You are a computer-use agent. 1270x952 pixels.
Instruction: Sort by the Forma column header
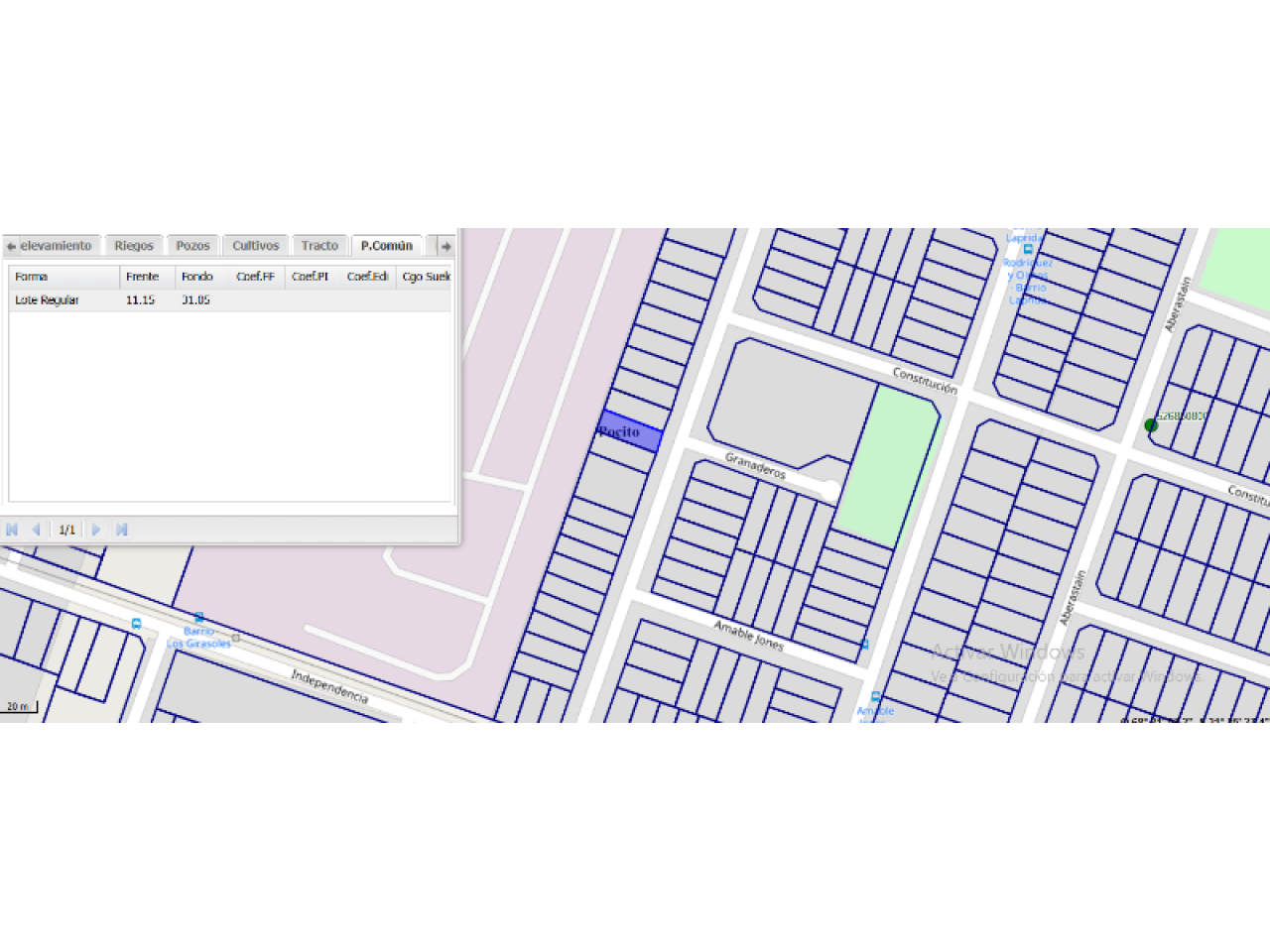(63, 277)
